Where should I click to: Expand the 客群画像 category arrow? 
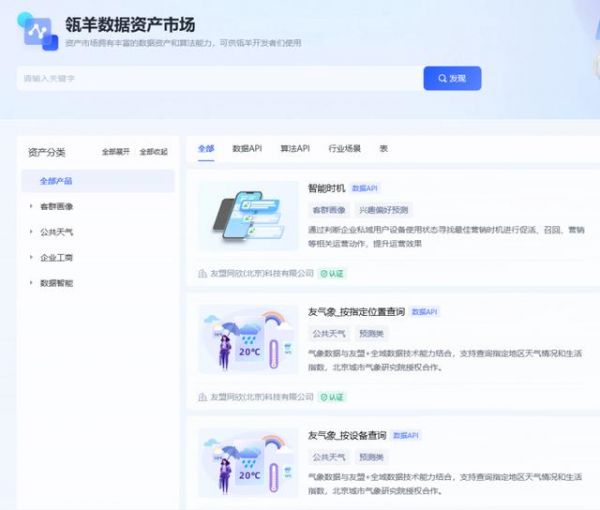tap(31, 207)
